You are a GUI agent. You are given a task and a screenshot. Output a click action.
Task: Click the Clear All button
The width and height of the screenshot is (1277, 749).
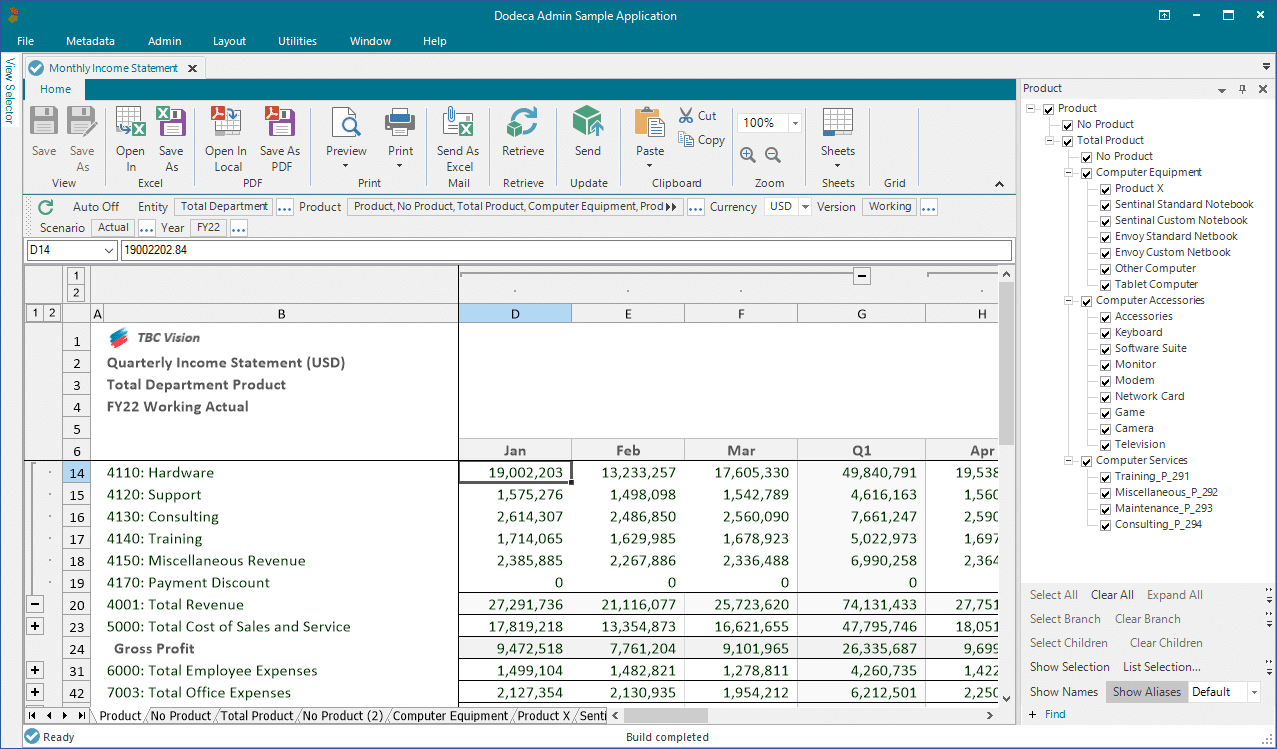click(1111, 595)
